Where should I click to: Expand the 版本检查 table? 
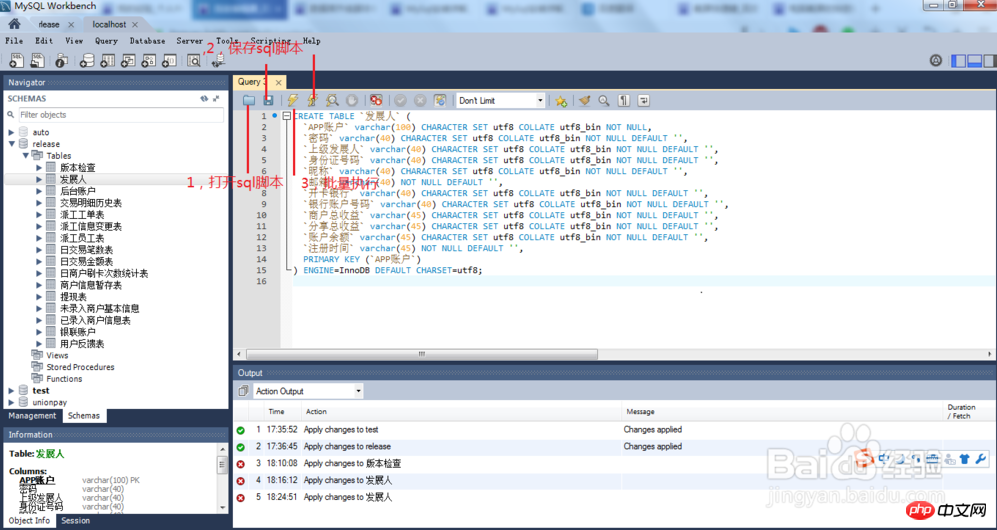(39, 168)
